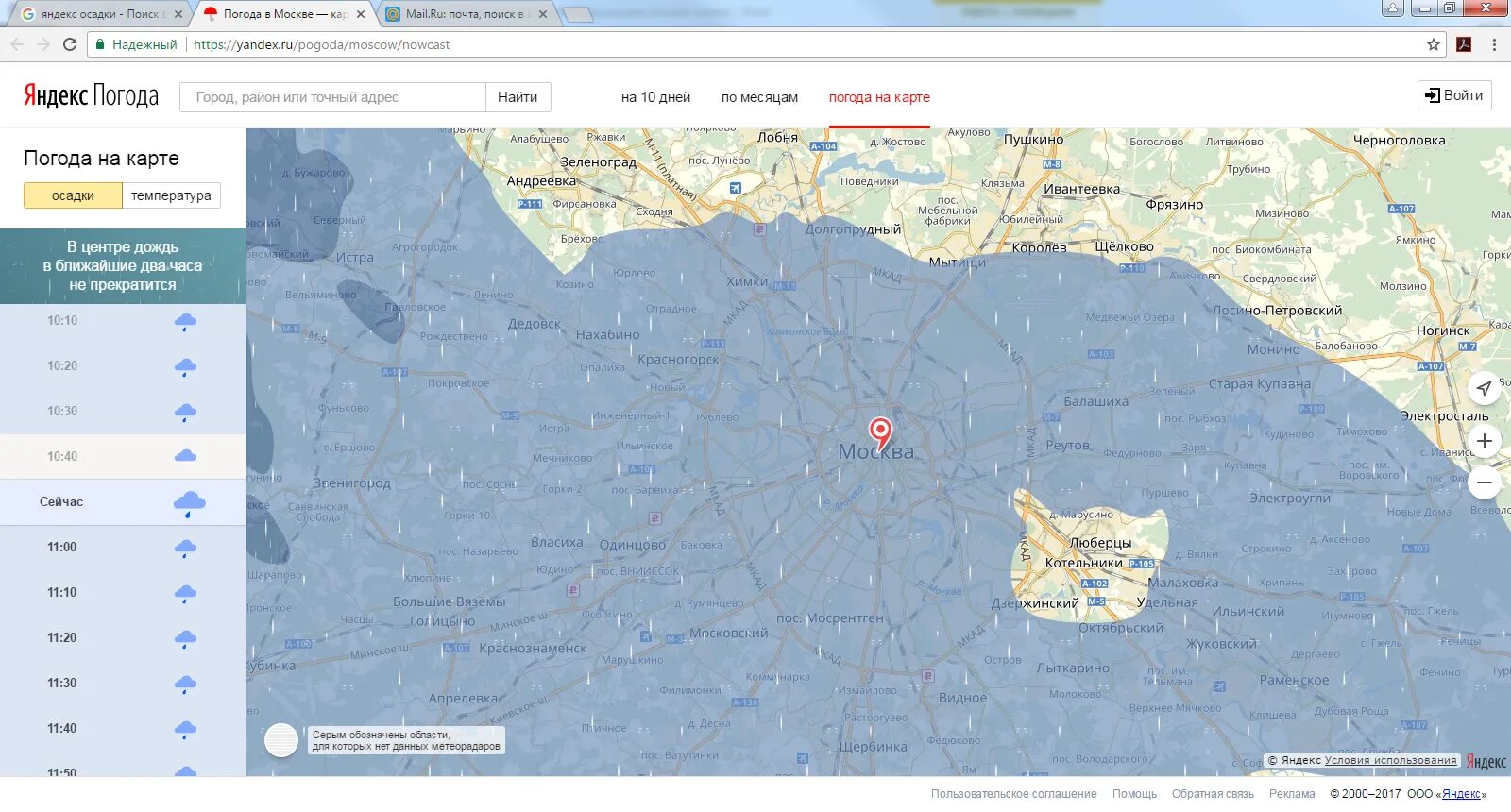Close the Погода в Москве browser tab
The height and width of the screenshot is (812, 1511).
(x=361, y=14)
